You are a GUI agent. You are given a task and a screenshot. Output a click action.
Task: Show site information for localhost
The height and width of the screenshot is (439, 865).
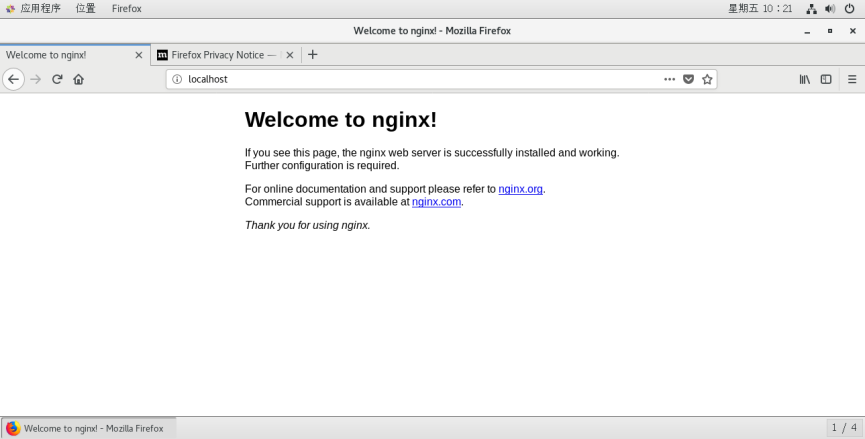177,79
